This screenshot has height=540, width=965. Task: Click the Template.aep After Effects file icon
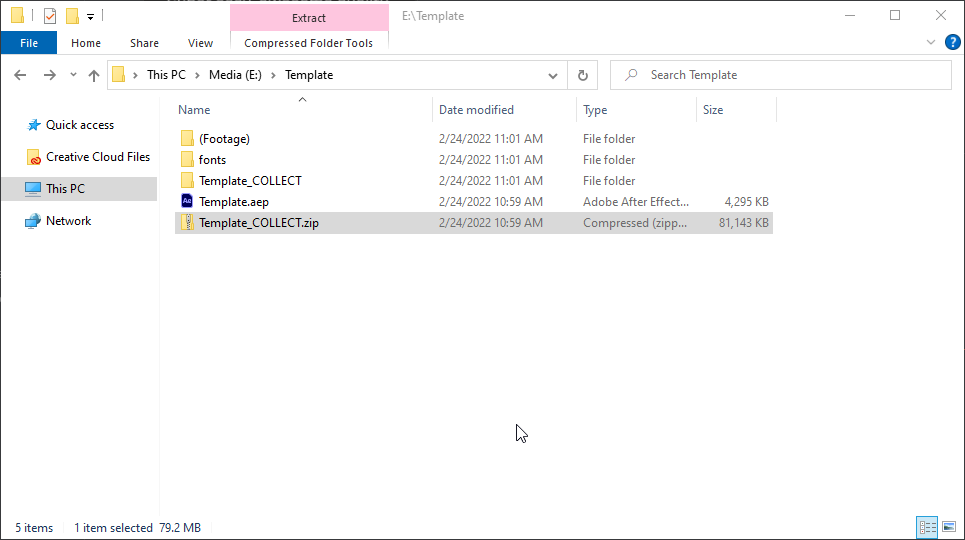point(187,202)
